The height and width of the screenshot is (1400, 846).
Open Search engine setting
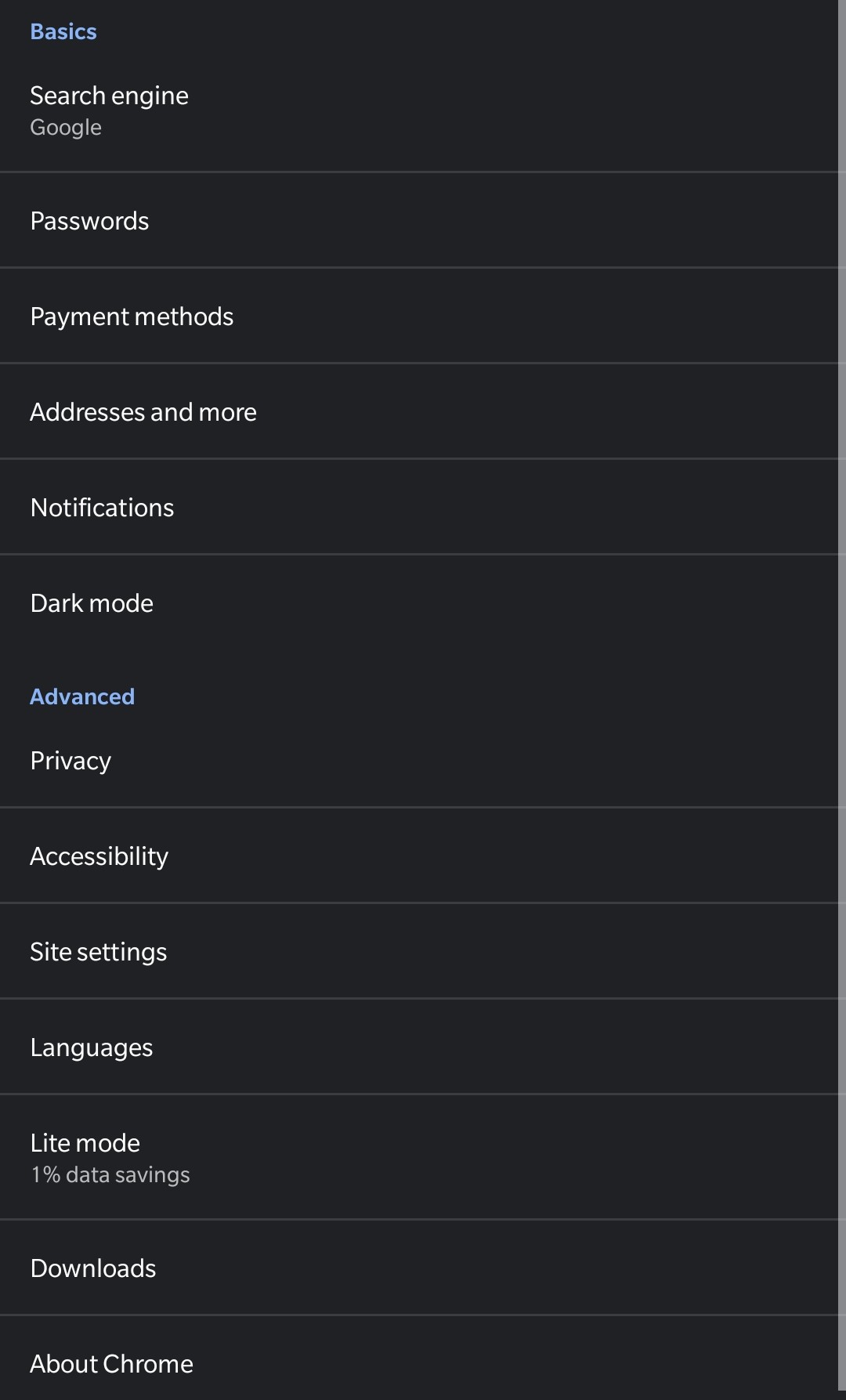(x=419, y=110)
